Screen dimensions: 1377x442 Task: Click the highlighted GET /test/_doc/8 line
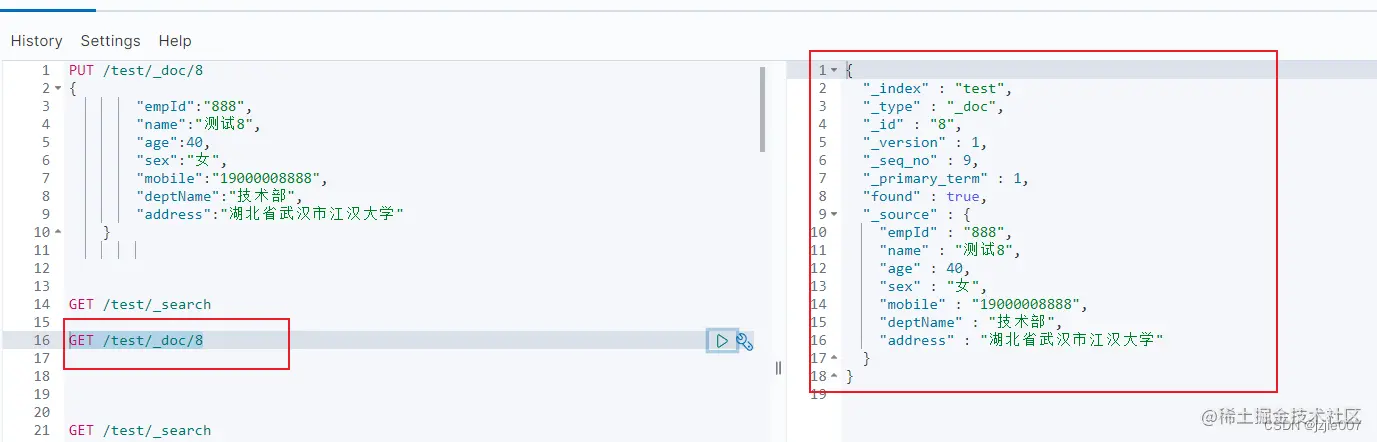pyautogui.click(x=136, y=341)
